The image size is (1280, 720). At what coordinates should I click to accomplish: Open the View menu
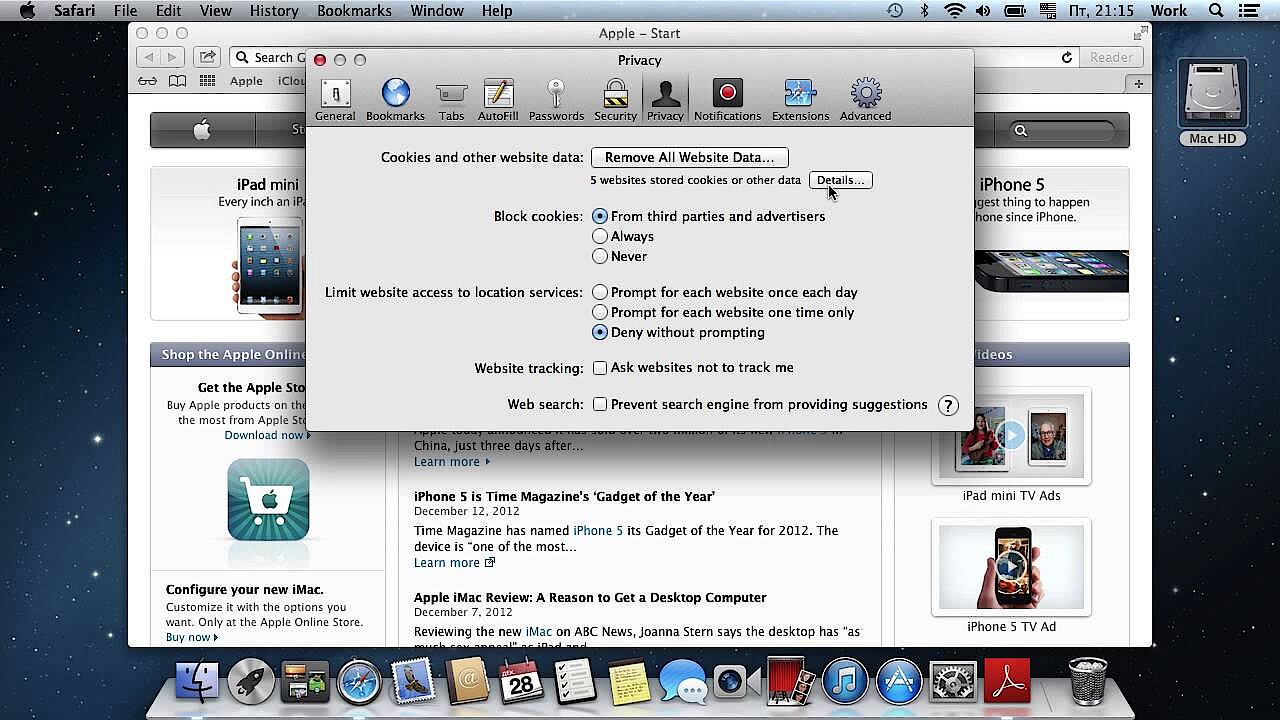coord(215,11)
